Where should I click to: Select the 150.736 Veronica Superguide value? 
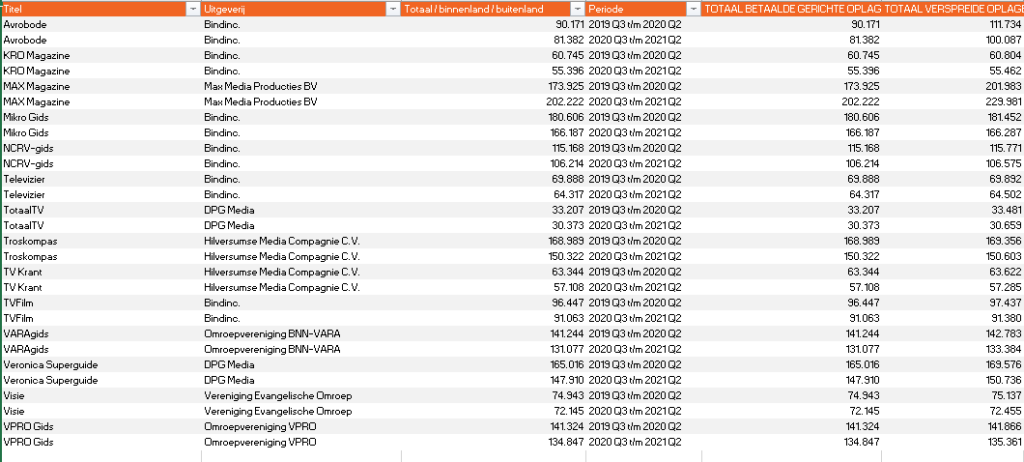(x=953, y=380)
